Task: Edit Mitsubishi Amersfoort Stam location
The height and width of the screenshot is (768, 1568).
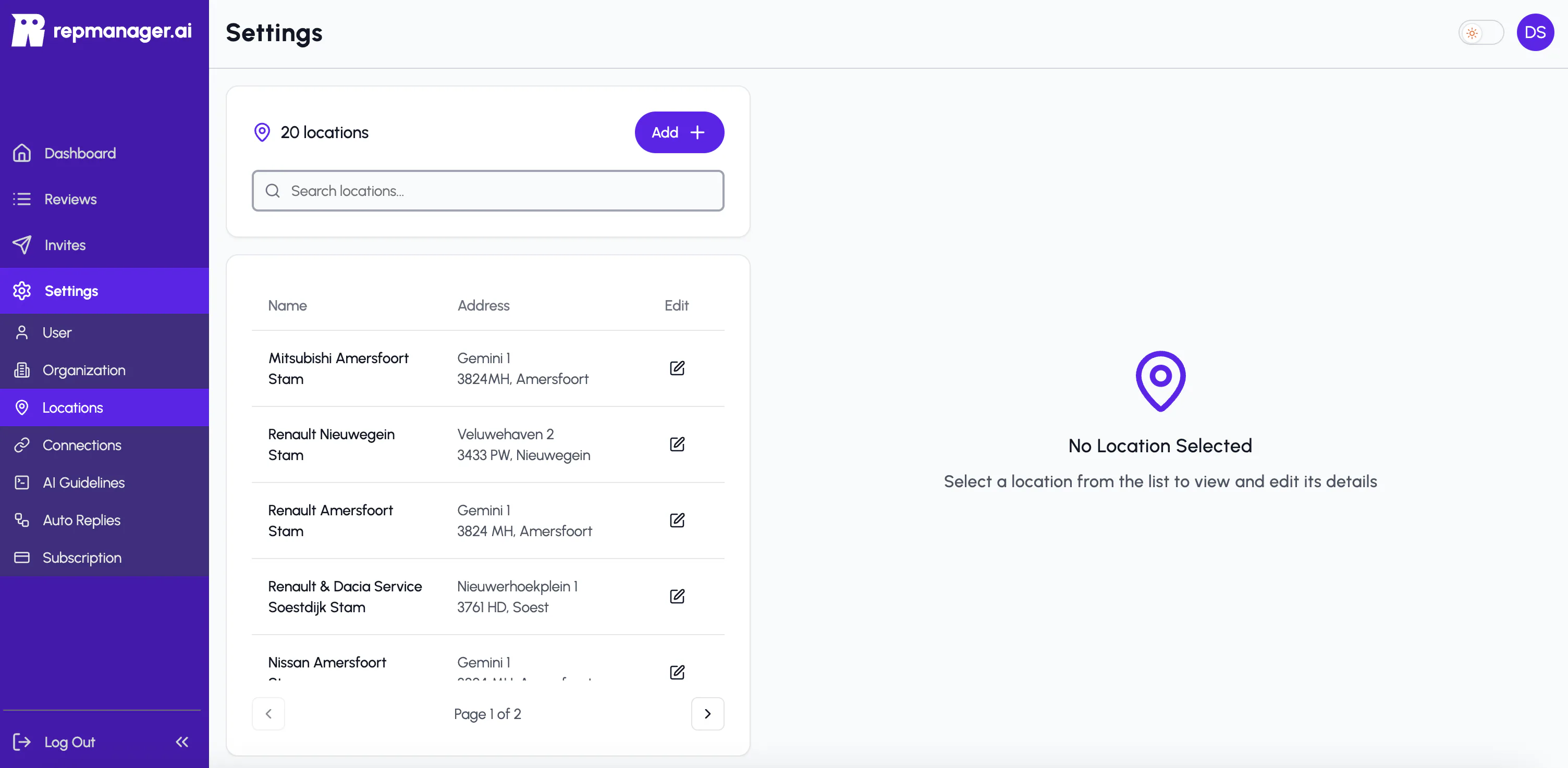Action: click(x=677, y=368)
